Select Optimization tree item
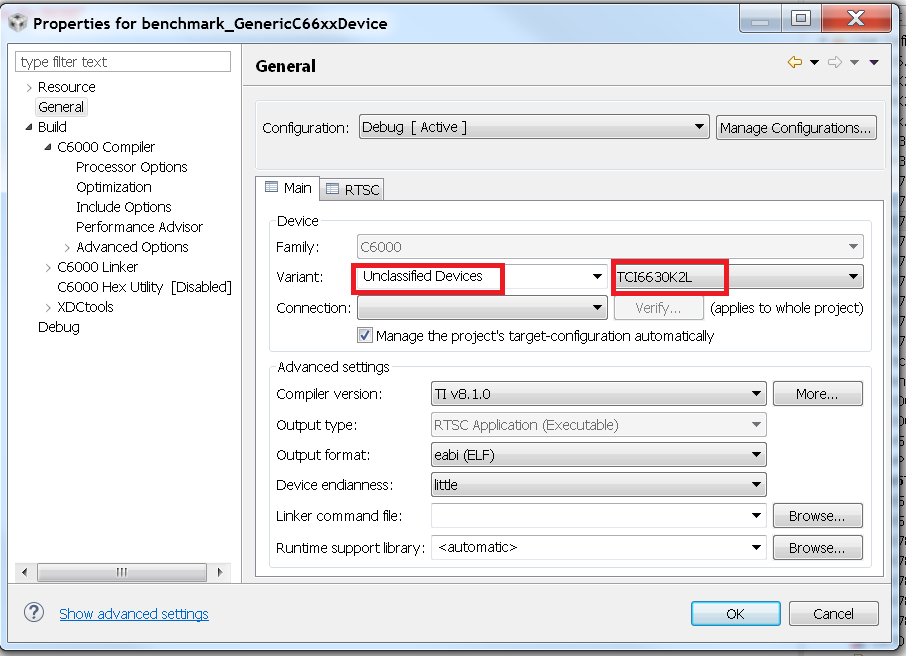 [x=114, y=187]
